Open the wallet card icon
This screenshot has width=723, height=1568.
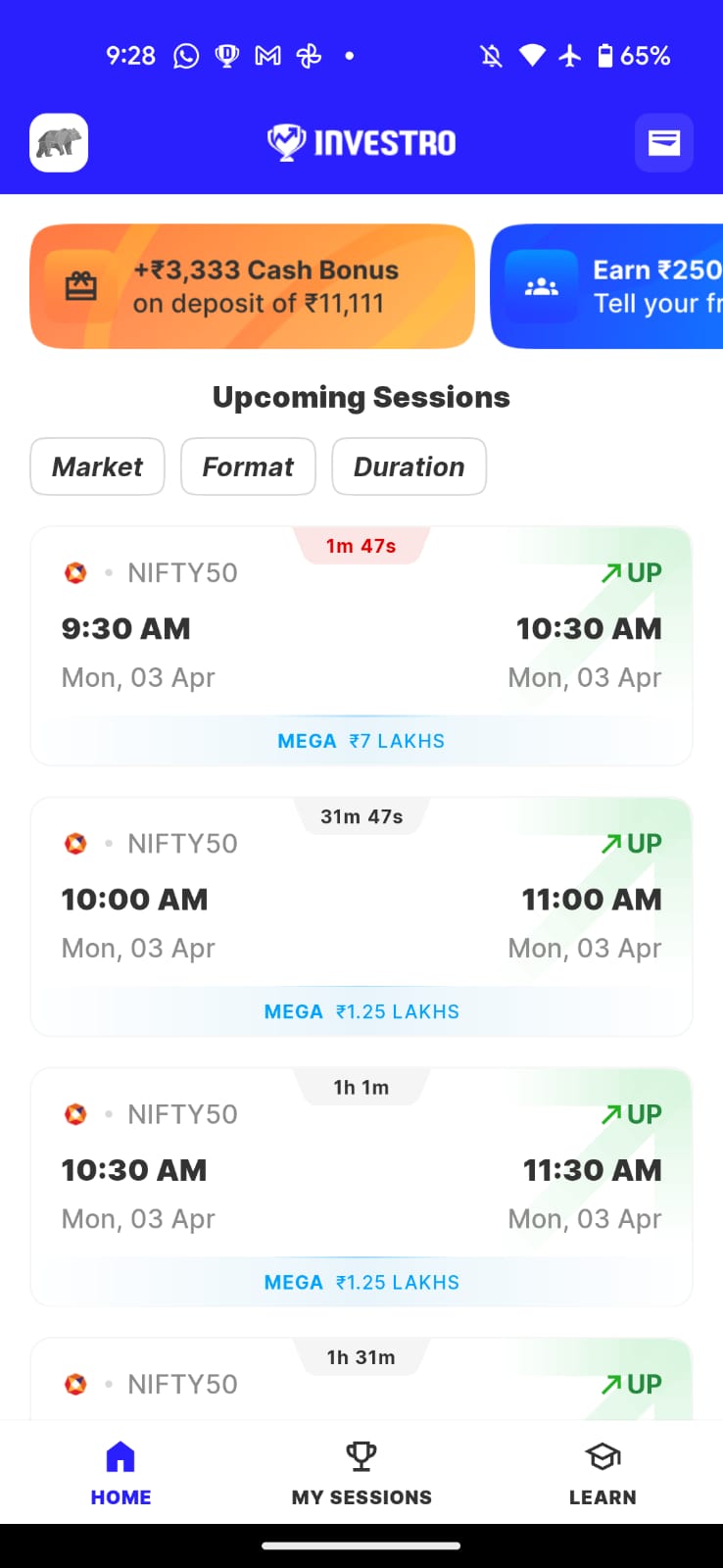(x=664, y=143)
